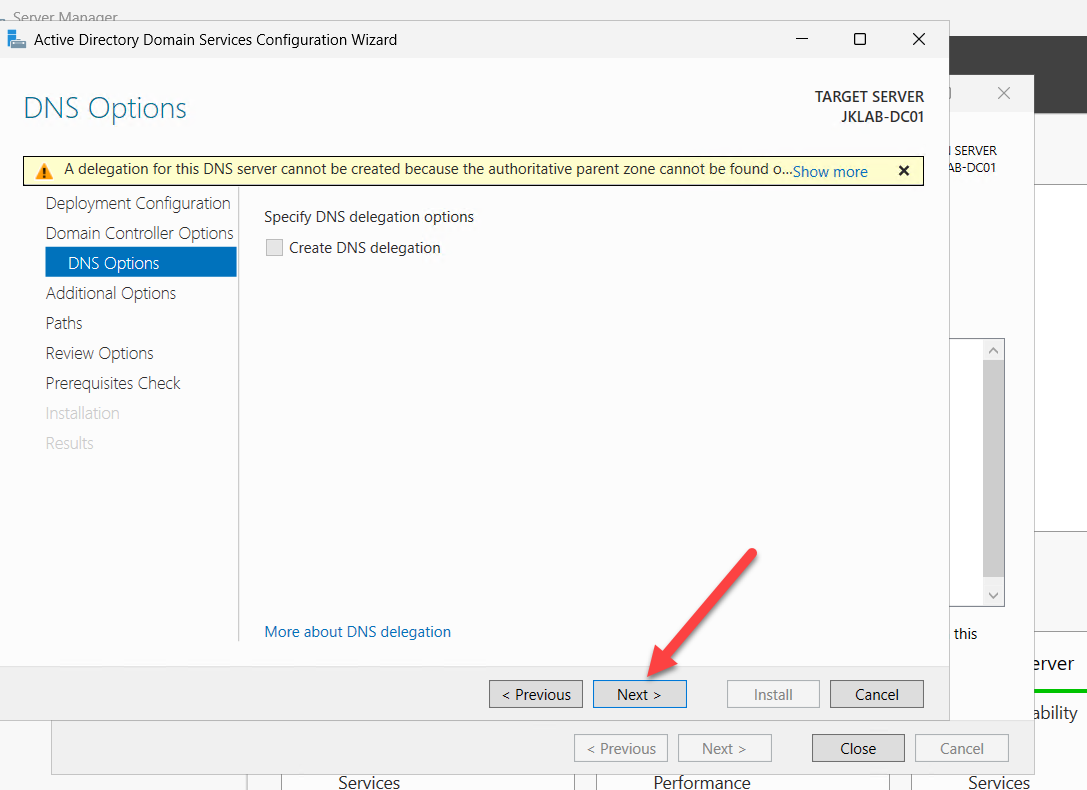Viewport: 1087px width, 790px height.
Task: Close the background wizard window with X
Action: pos(1004,93)
